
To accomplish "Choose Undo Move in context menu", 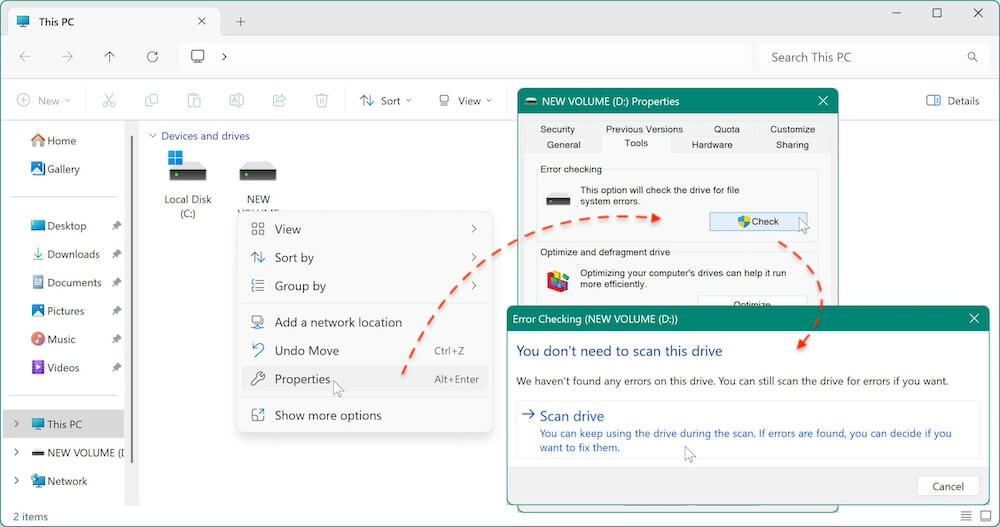I will coord(365,350).
